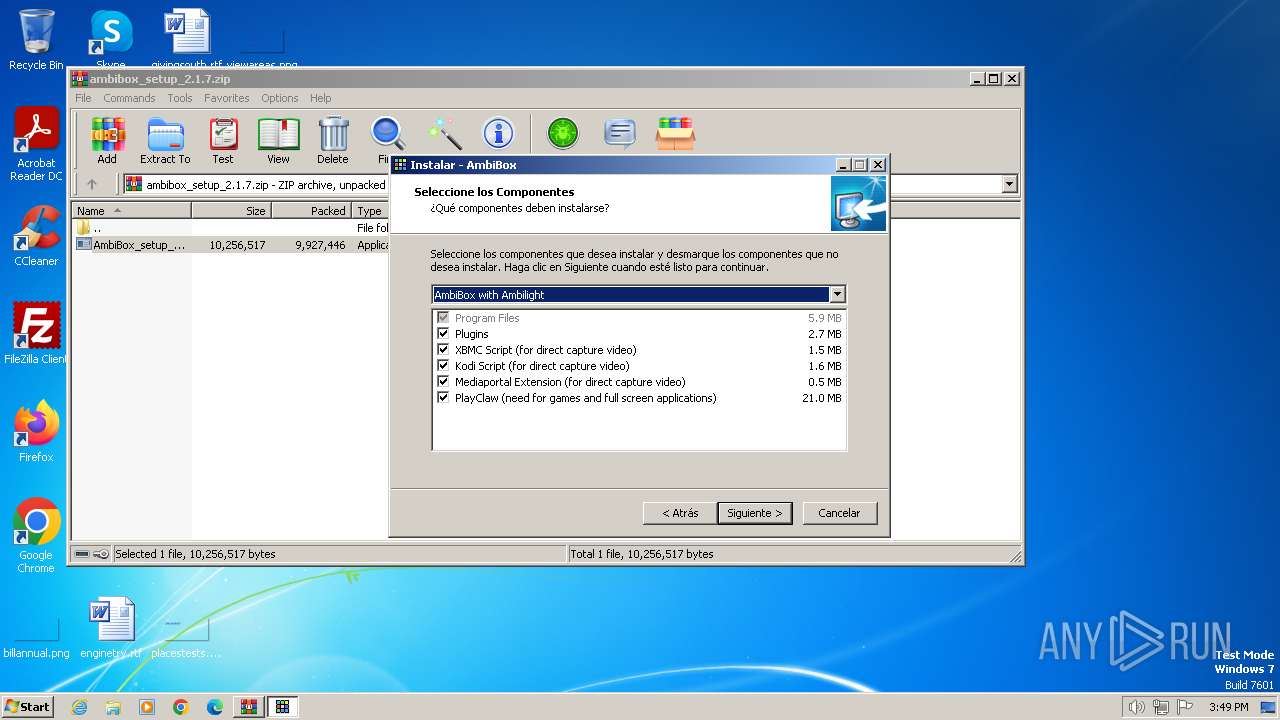Viewport: 1280px width, 720px height.
Task: Open the File menu in WinRAR
Action: tap(83, 98)
